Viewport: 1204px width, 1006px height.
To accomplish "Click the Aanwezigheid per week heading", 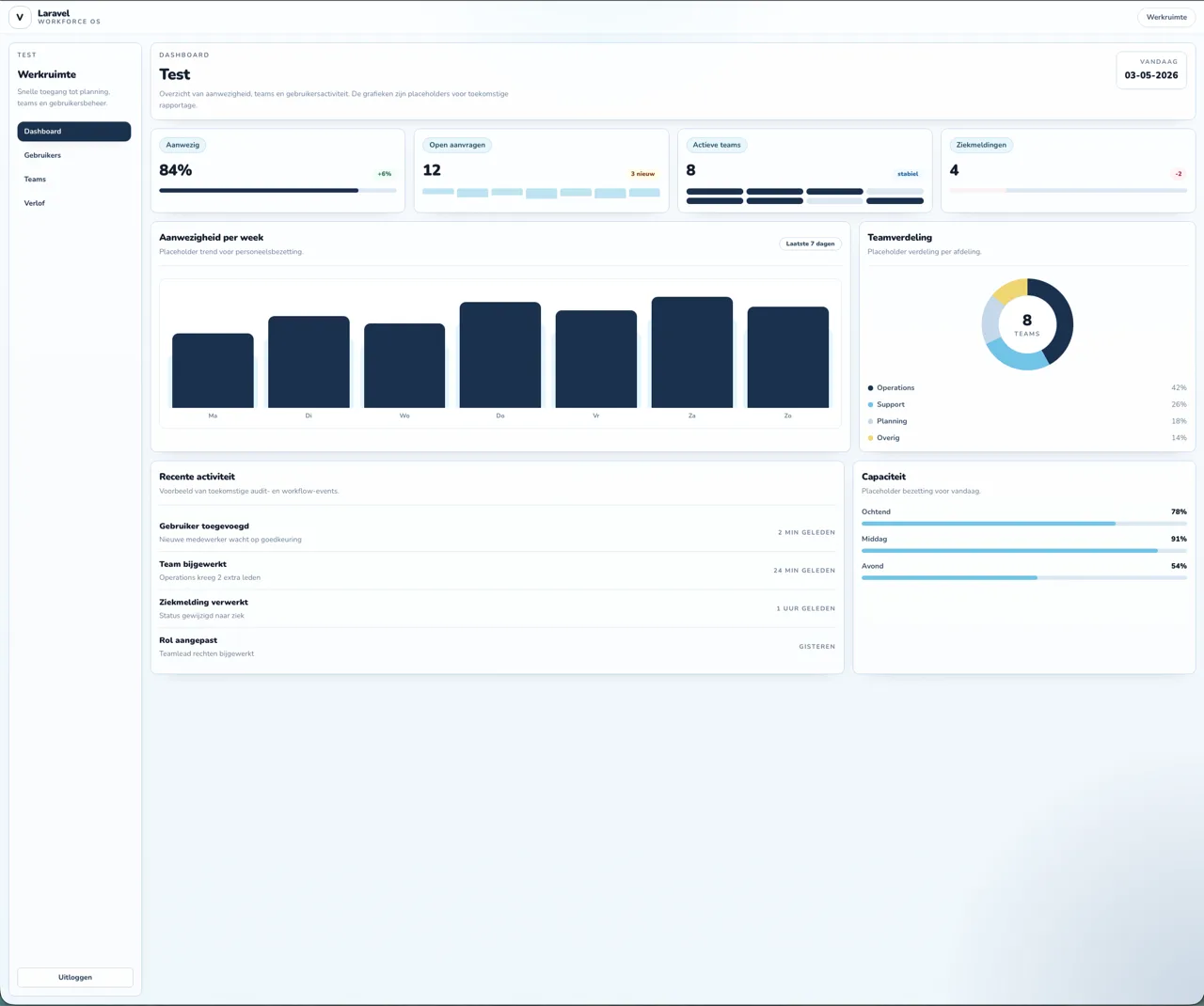I will [211, 238].
